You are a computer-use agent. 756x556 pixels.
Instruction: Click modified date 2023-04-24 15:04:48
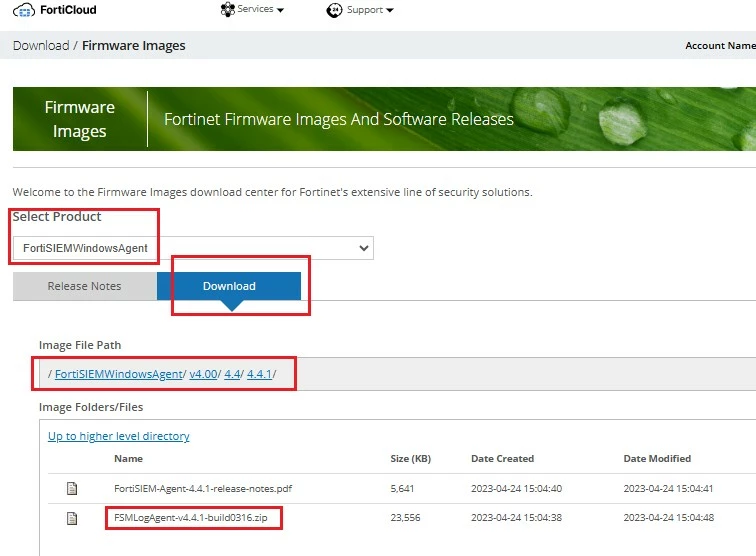click(x=669, y=517)
